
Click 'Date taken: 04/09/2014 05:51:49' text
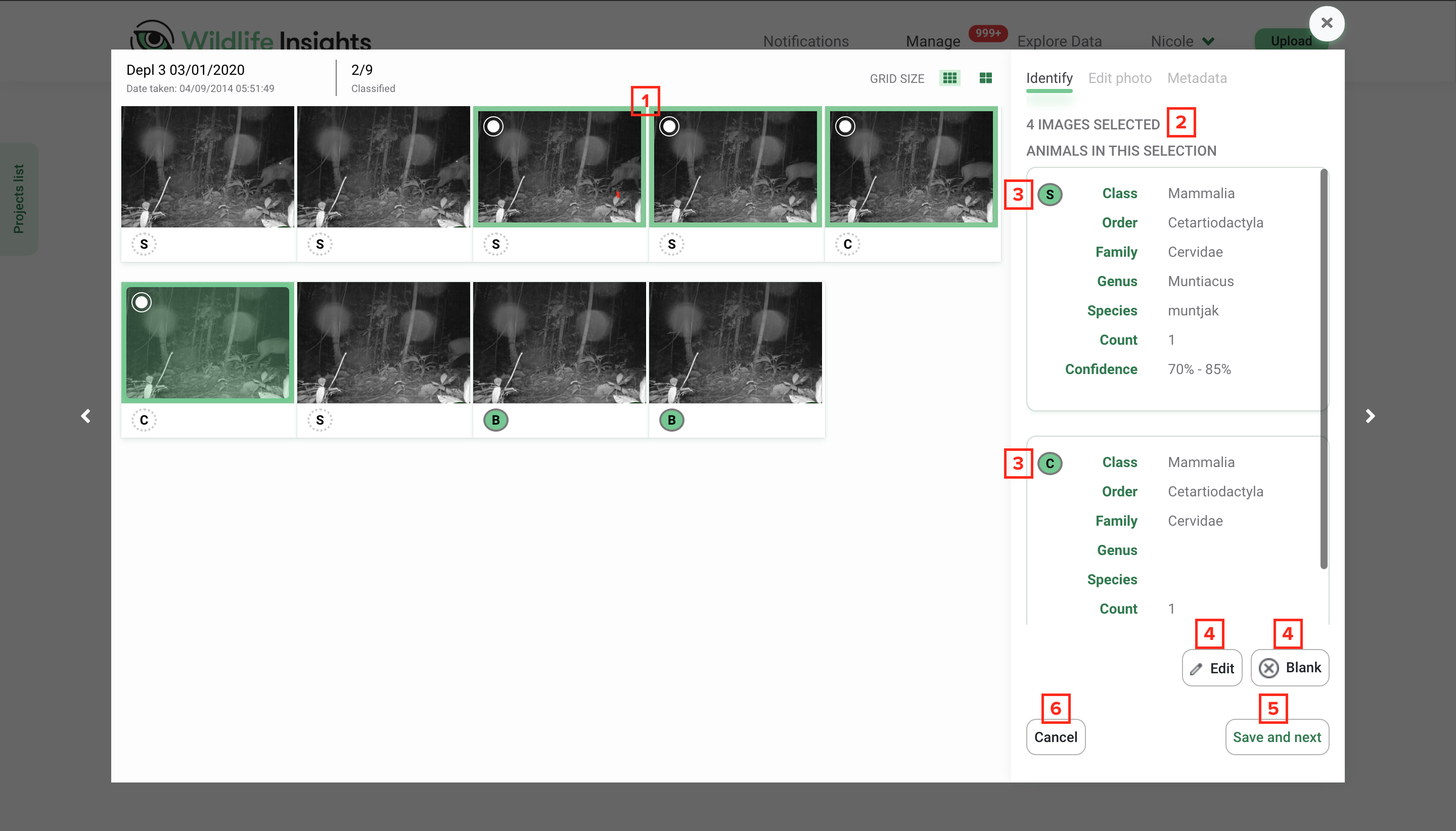[200, 88]
